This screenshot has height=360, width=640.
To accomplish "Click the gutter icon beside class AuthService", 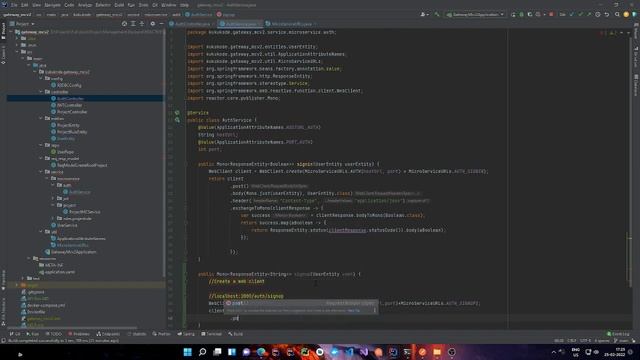I will pyautogui.click(x=177, y=120).
